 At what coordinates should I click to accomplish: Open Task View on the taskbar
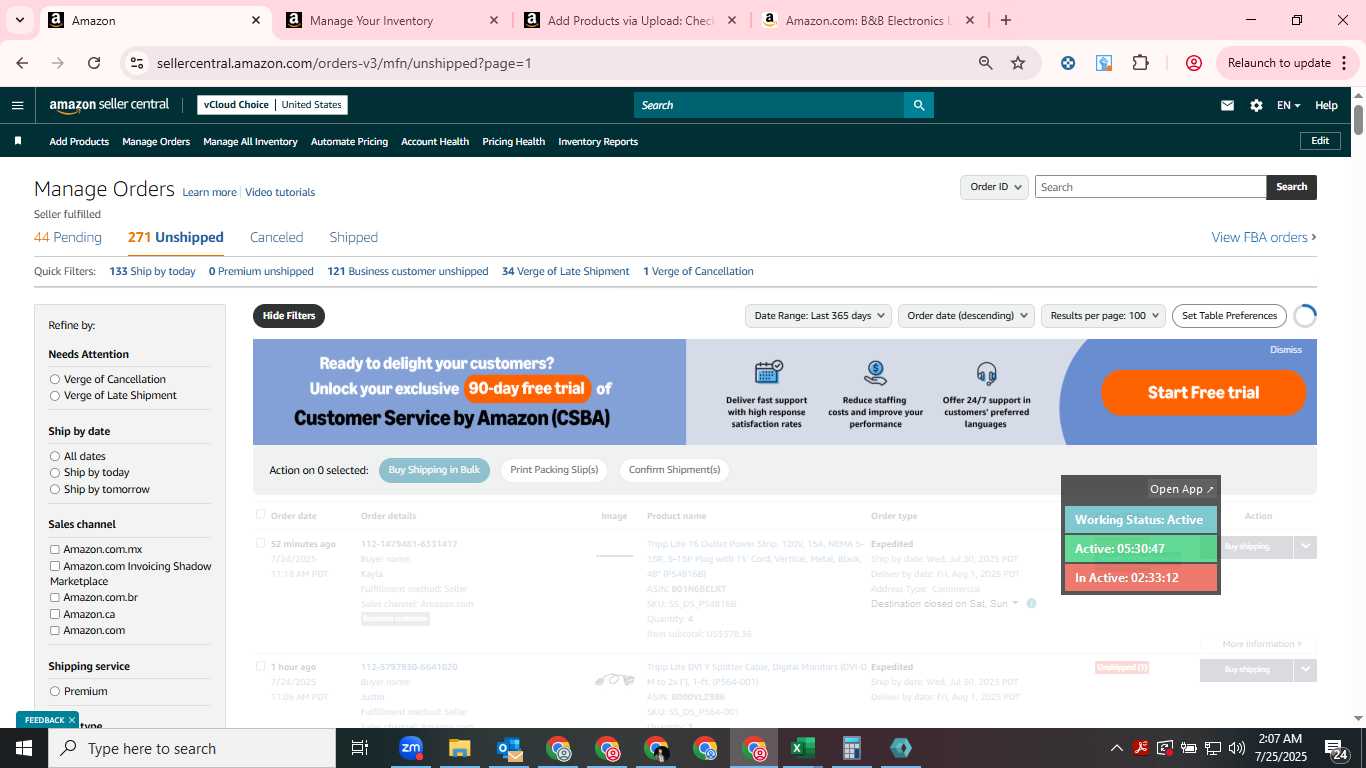(x=360, y=748)
